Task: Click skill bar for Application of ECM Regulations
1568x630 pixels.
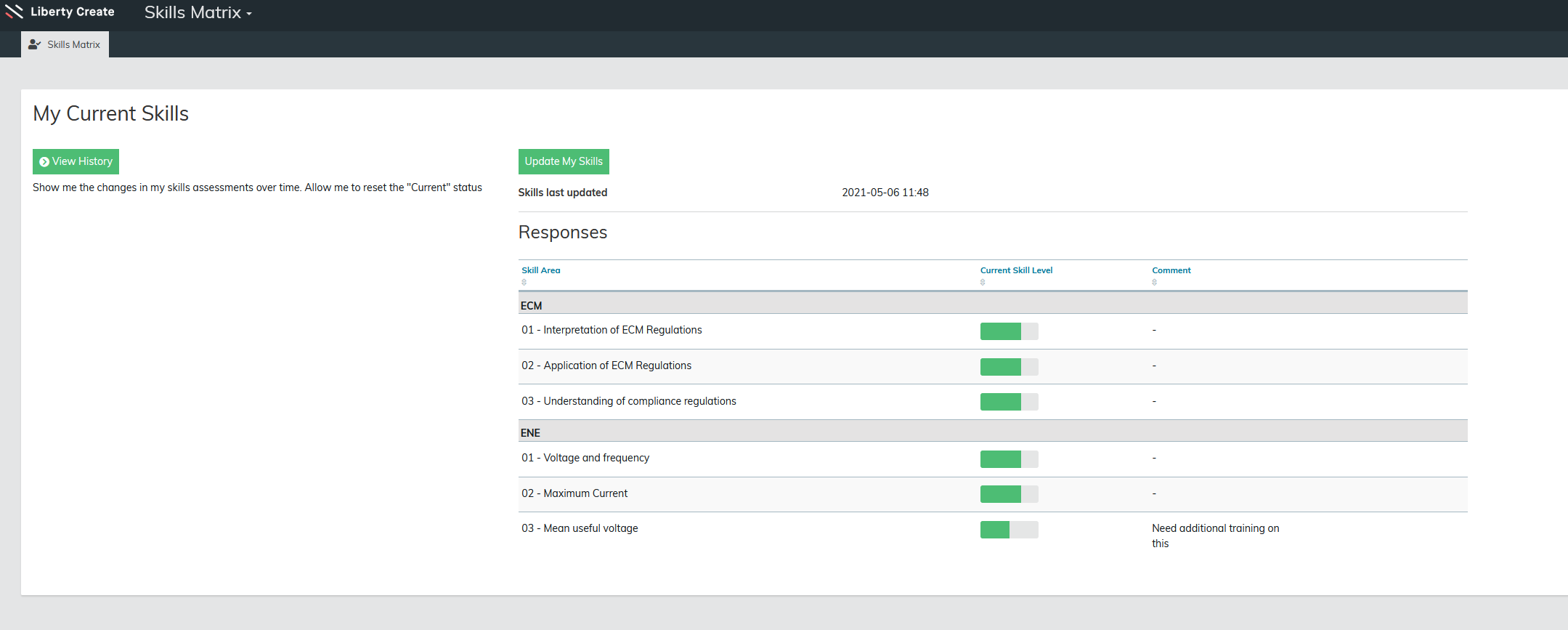Action: point(1009,367)
